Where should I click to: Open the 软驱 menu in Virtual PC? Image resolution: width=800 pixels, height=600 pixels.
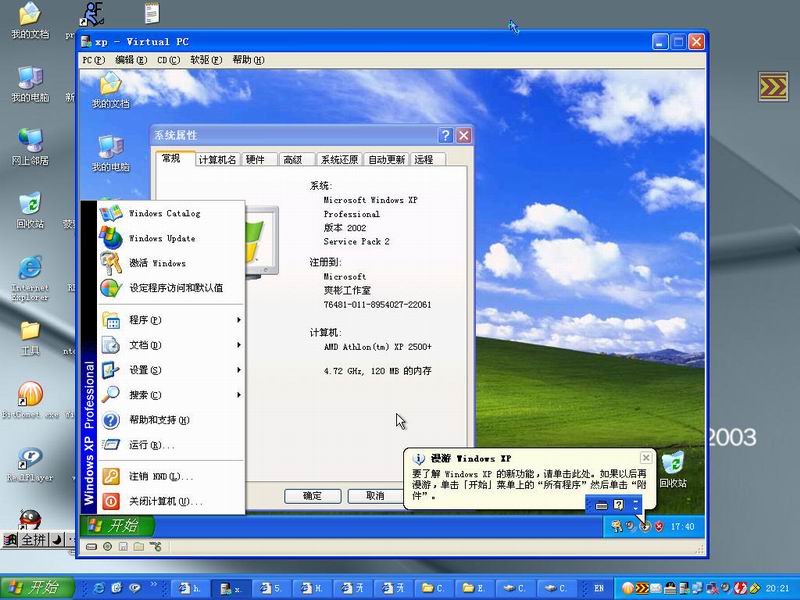click(206, 60)
